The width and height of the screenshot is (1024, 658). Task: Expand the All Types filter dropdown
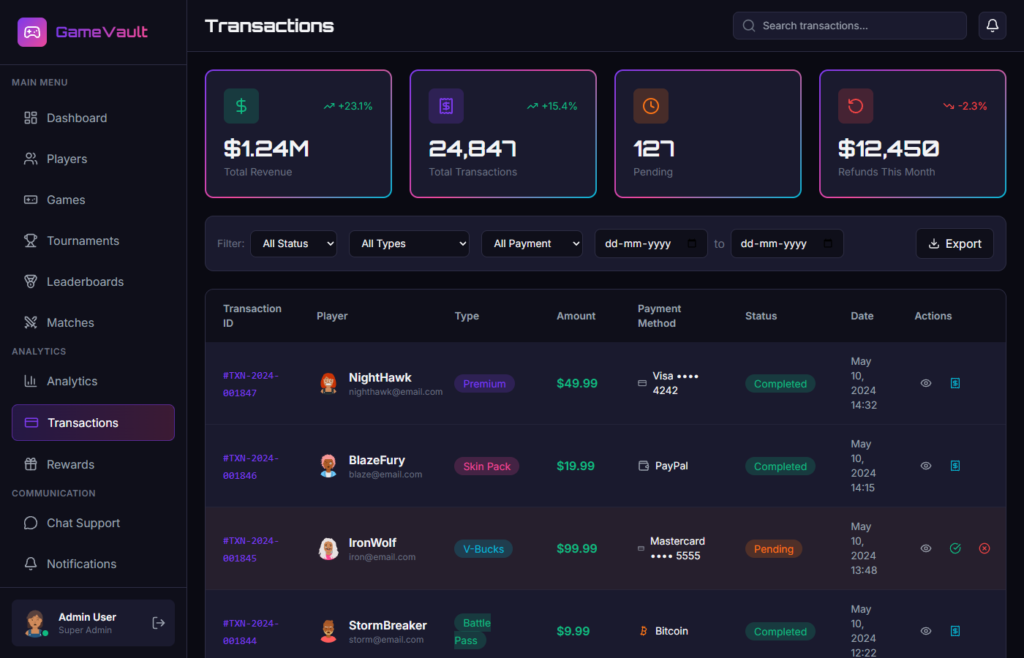point(409,243)
